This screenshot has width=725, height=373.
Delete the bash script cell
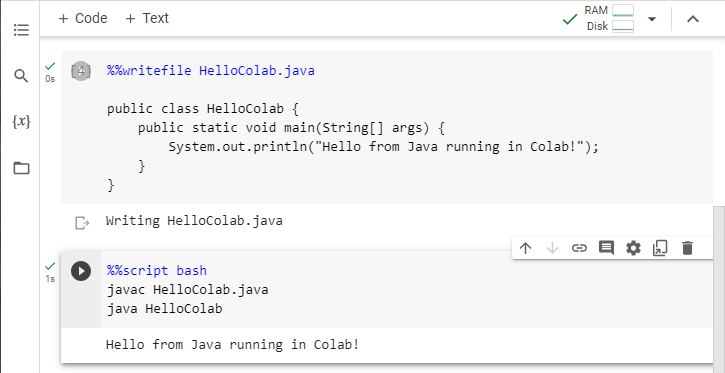pyautogui.click(x=688, y=248)
